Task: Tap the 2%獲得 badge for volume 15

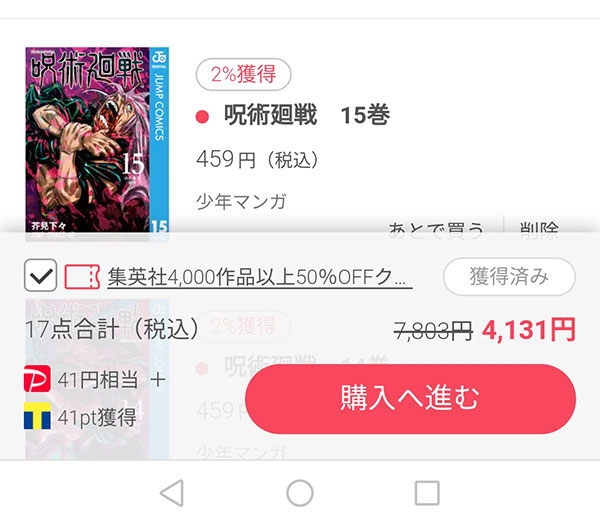Action: 243,74
